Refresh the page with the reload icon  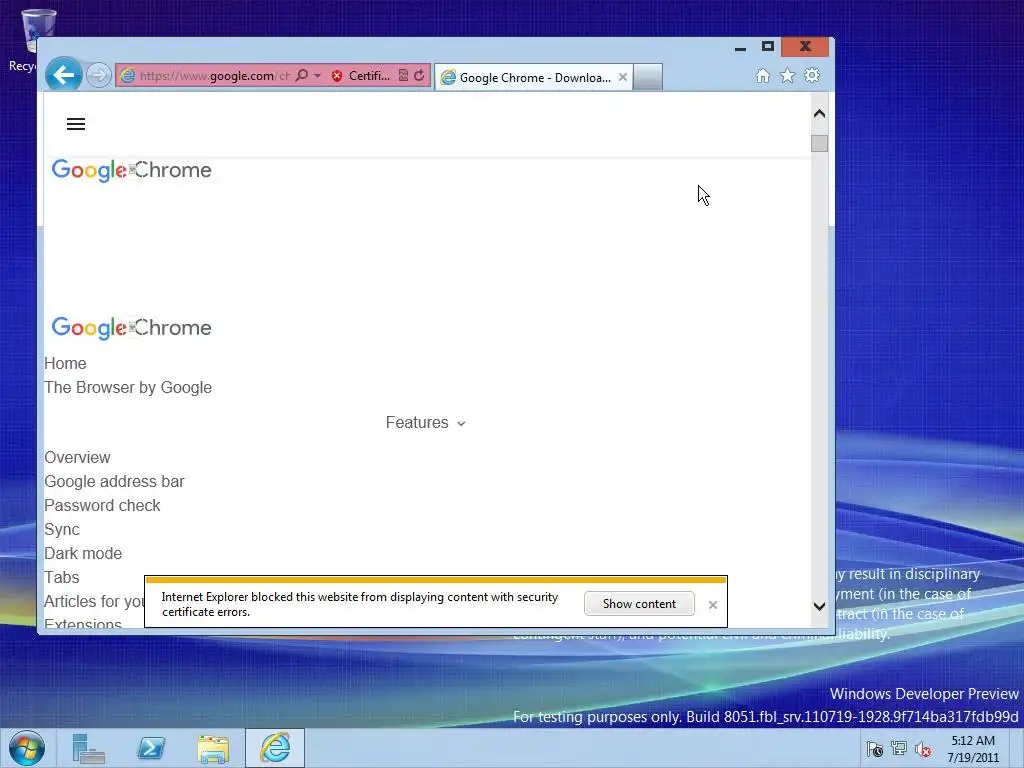click(x=419, y=76)
